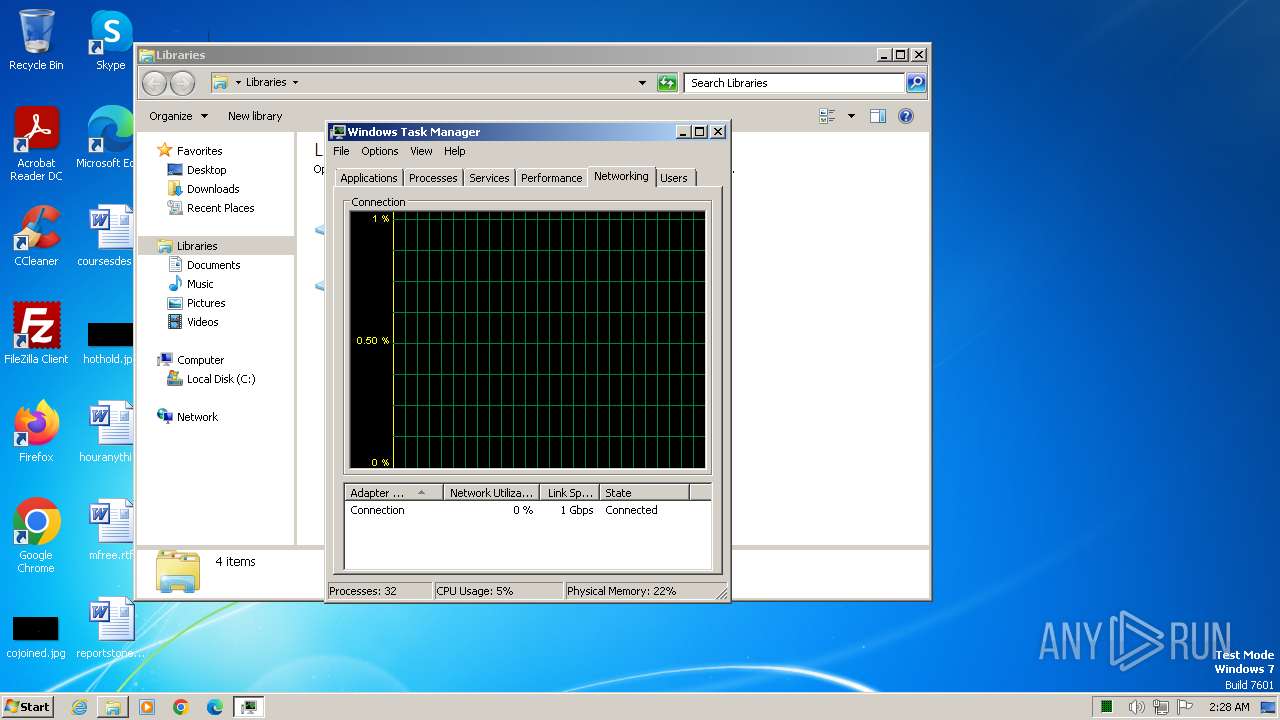Click the volume speaker tray icon
Screen dimensions: 1280x720
1137,707
